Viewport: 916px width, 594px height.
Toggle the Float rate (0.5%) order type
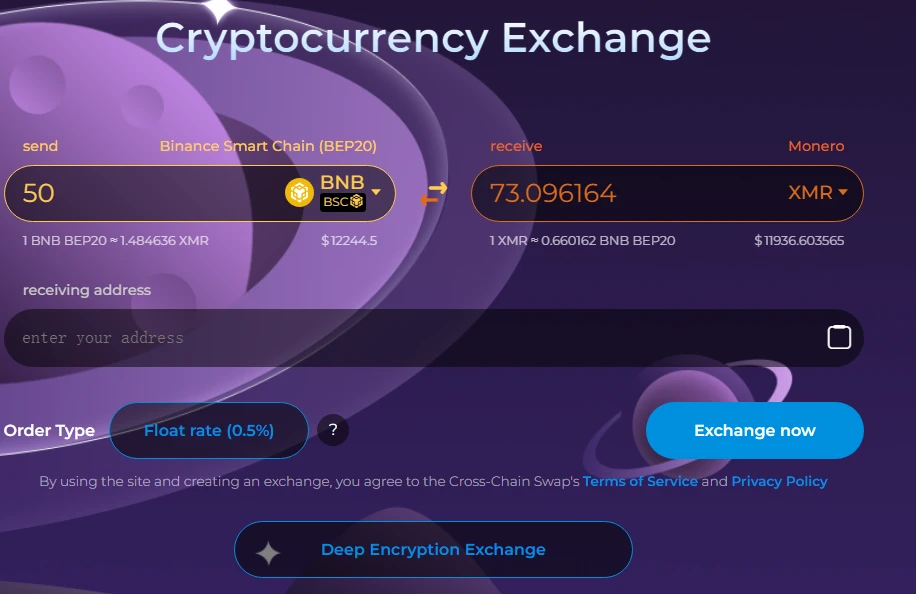209,430
